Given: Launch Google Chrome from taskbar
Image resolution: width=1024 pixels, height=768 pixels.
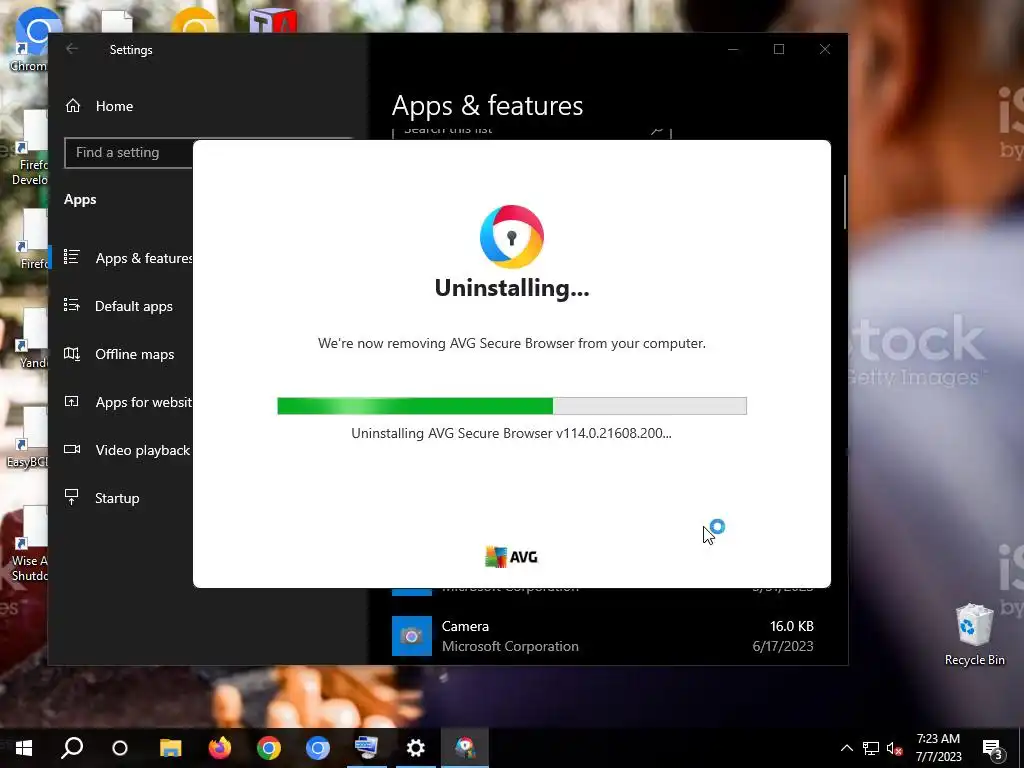Looking at the screenshot, I should click(268, 748).
